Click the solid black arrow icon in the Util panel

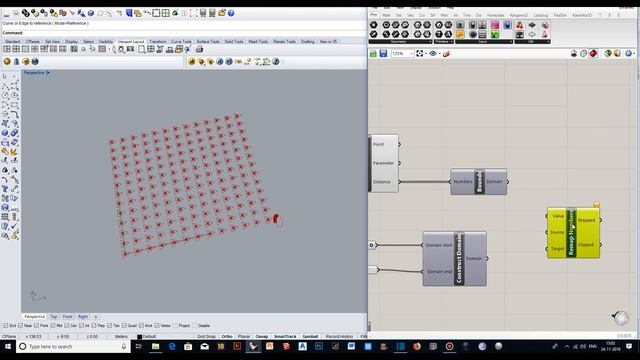(x=532, y=25)
